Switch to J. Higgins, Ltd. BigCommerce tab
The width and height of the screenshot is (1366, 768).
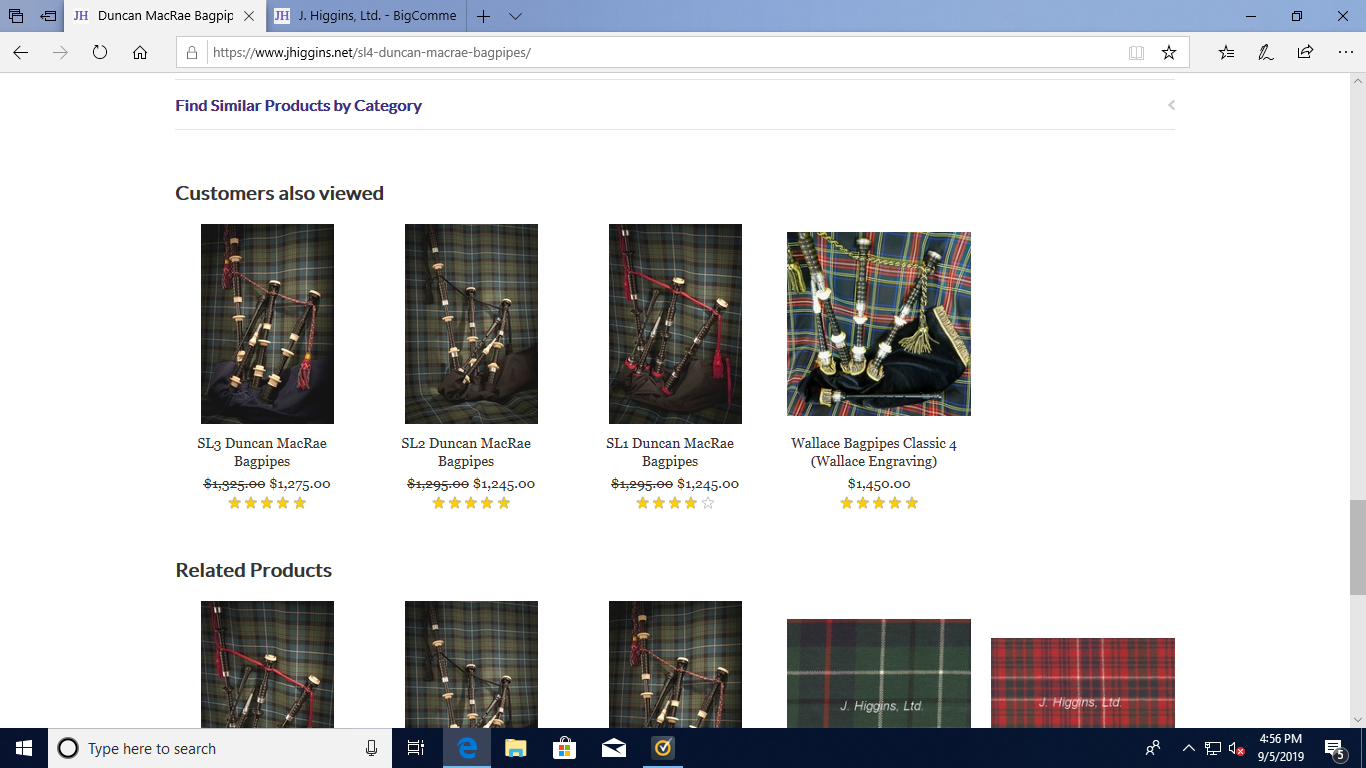[365, 16]
